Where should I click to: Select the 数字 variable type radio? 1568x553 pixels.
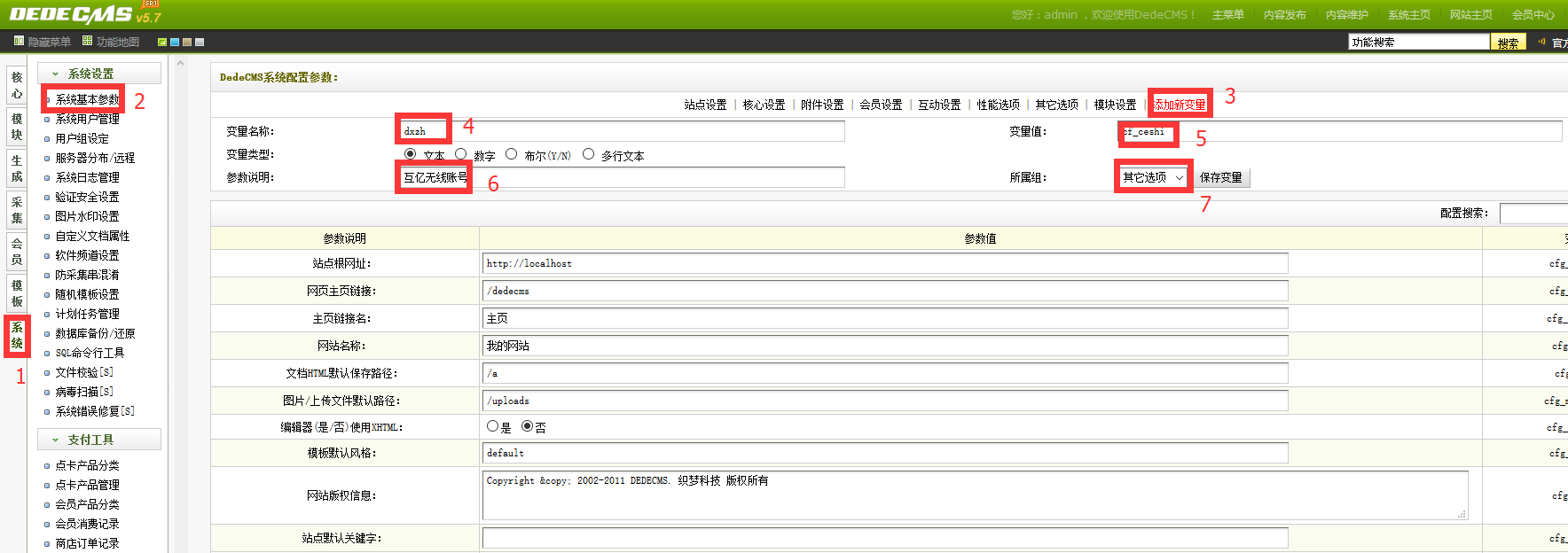(x=460, y=154)
